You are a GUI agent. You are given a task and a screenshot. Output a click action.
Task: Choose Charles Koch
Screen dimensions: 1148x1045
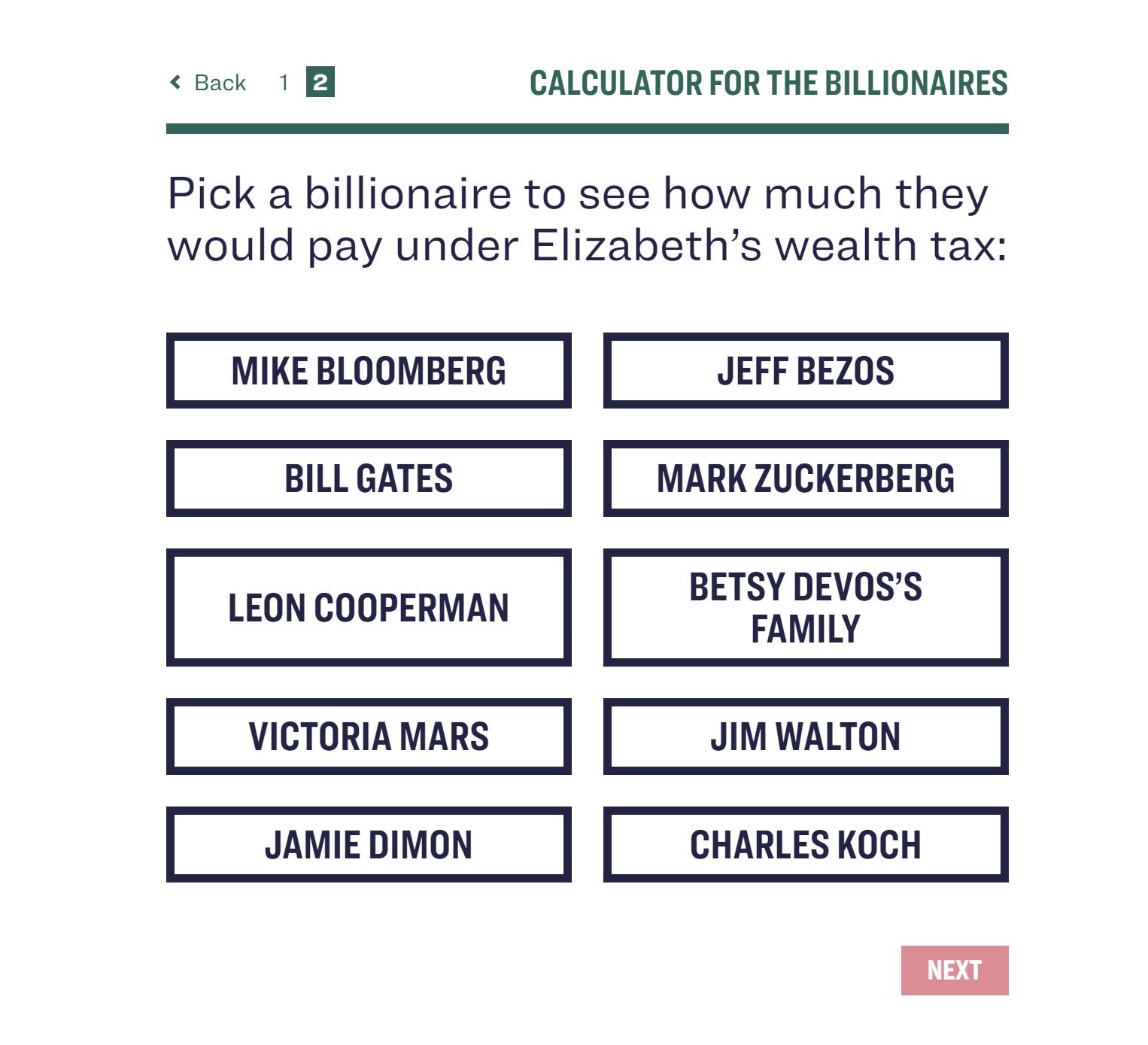(806, 844)
